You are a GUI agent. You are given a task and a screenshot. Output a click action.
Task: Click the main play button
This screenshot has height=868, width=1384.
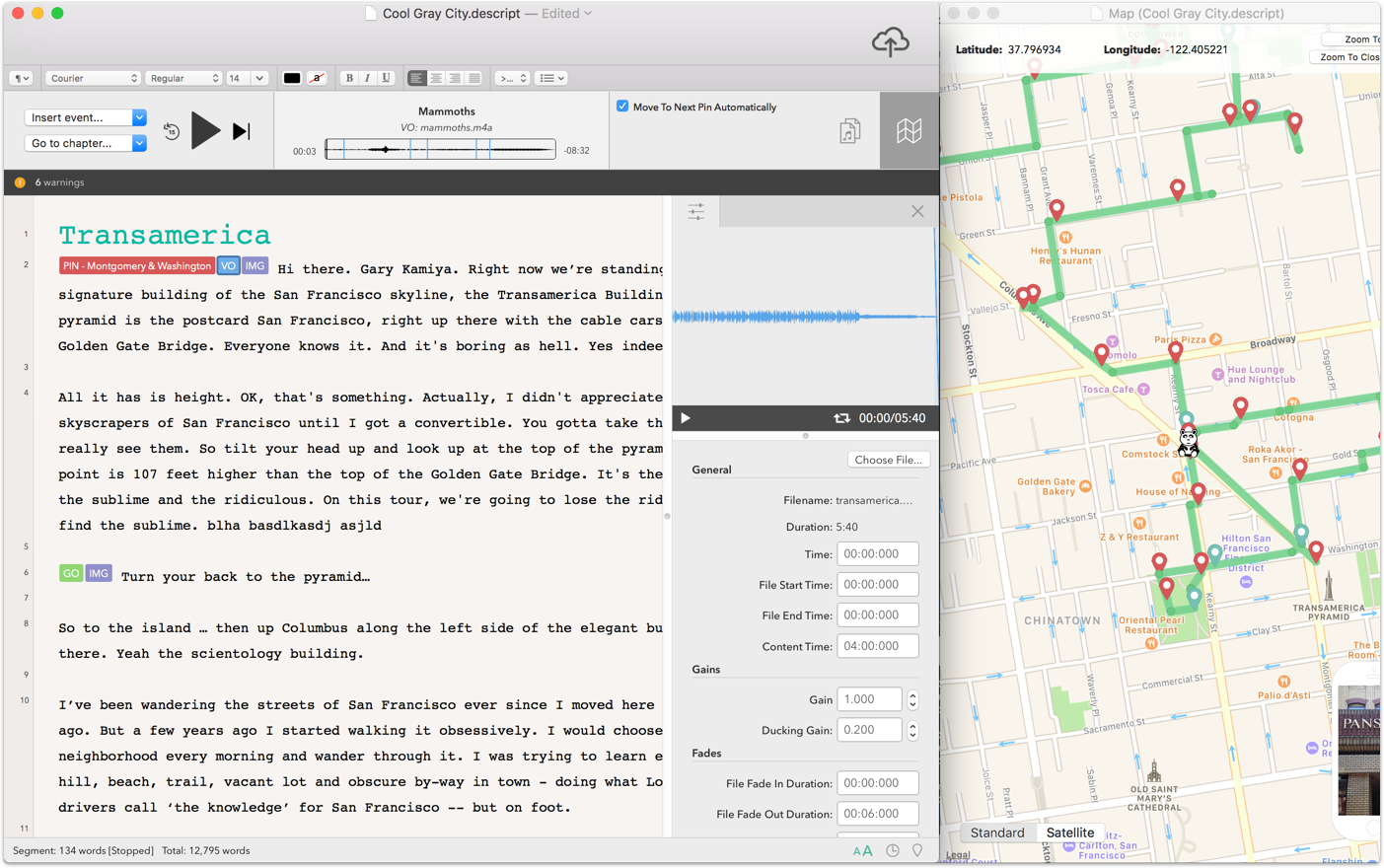pyautogui.click(x=205, y=130)
